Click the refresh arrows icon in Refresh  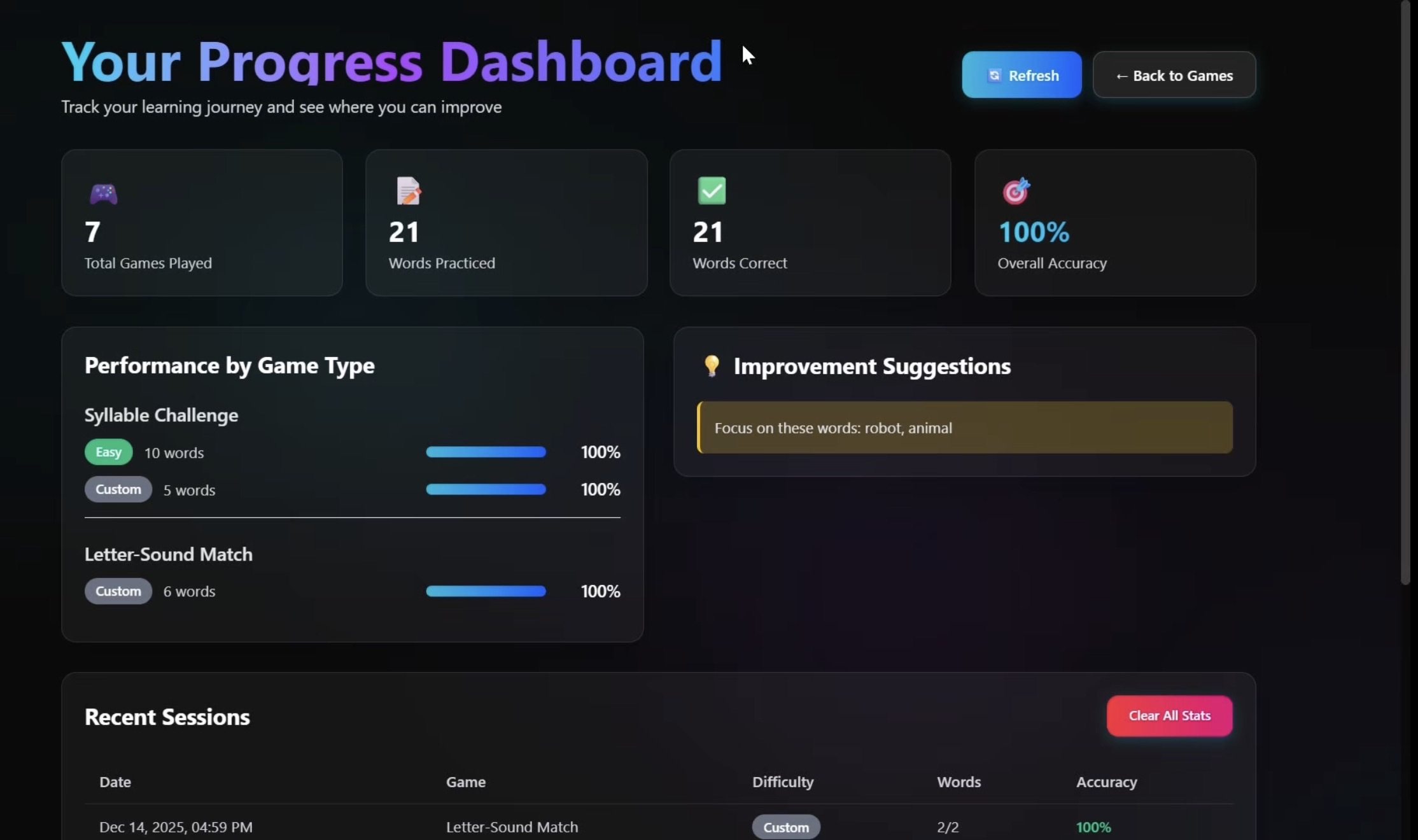[993, 76]
